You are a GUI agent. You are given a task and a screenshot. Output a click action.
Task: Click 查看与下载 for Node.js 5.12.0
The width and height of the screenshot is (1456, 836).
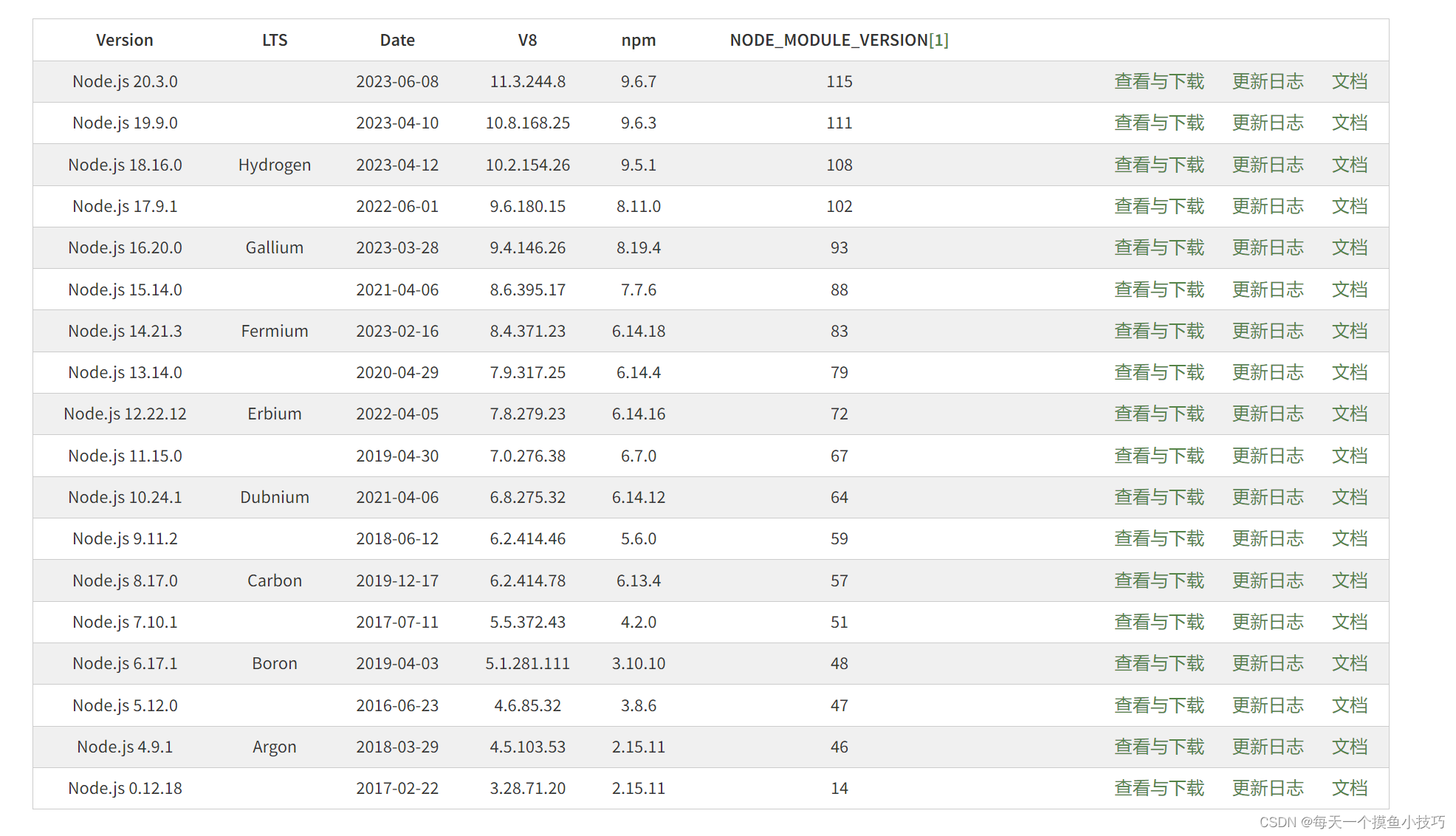point(1159,705)
